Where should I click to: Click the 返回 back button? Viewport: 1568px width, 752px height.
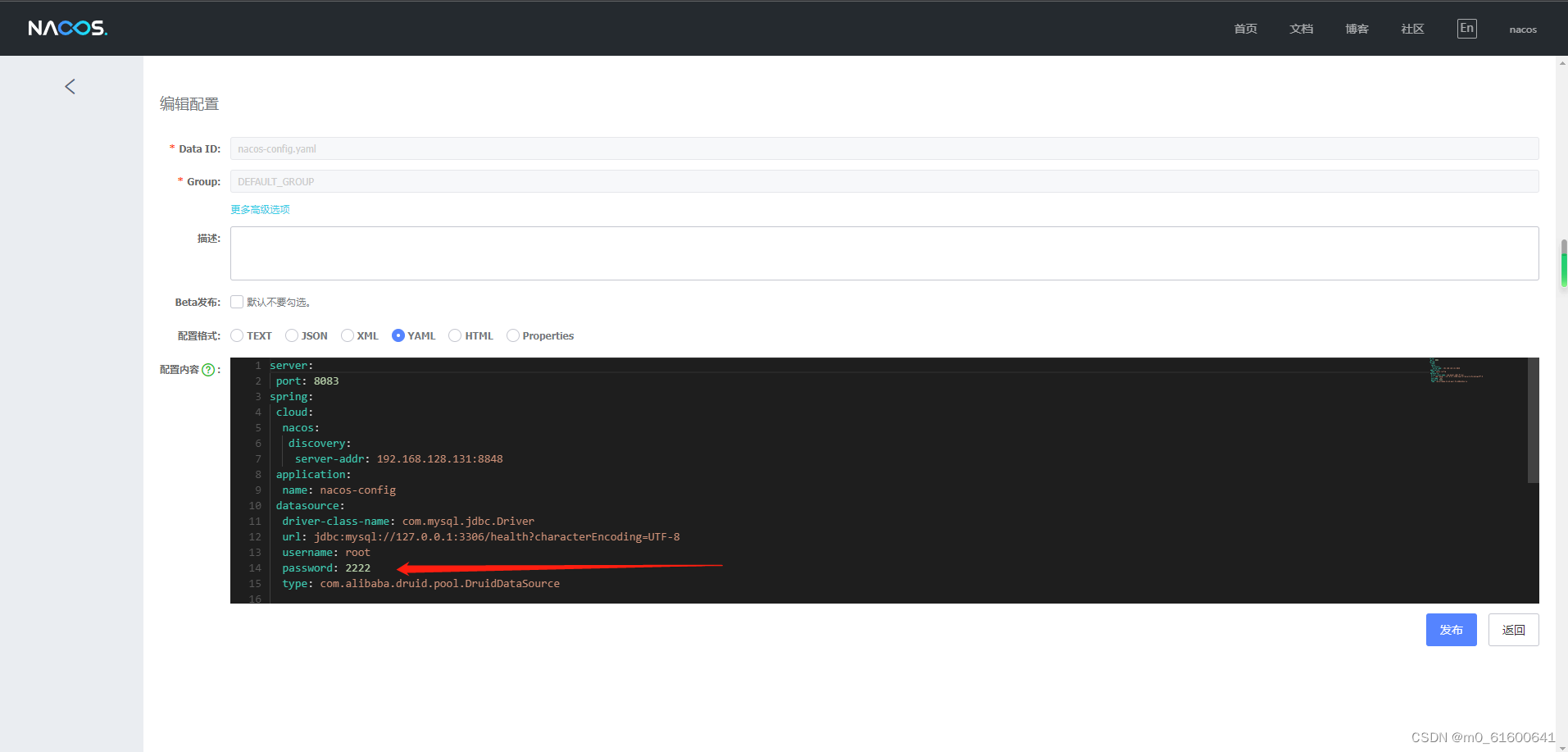point(1513,630)
